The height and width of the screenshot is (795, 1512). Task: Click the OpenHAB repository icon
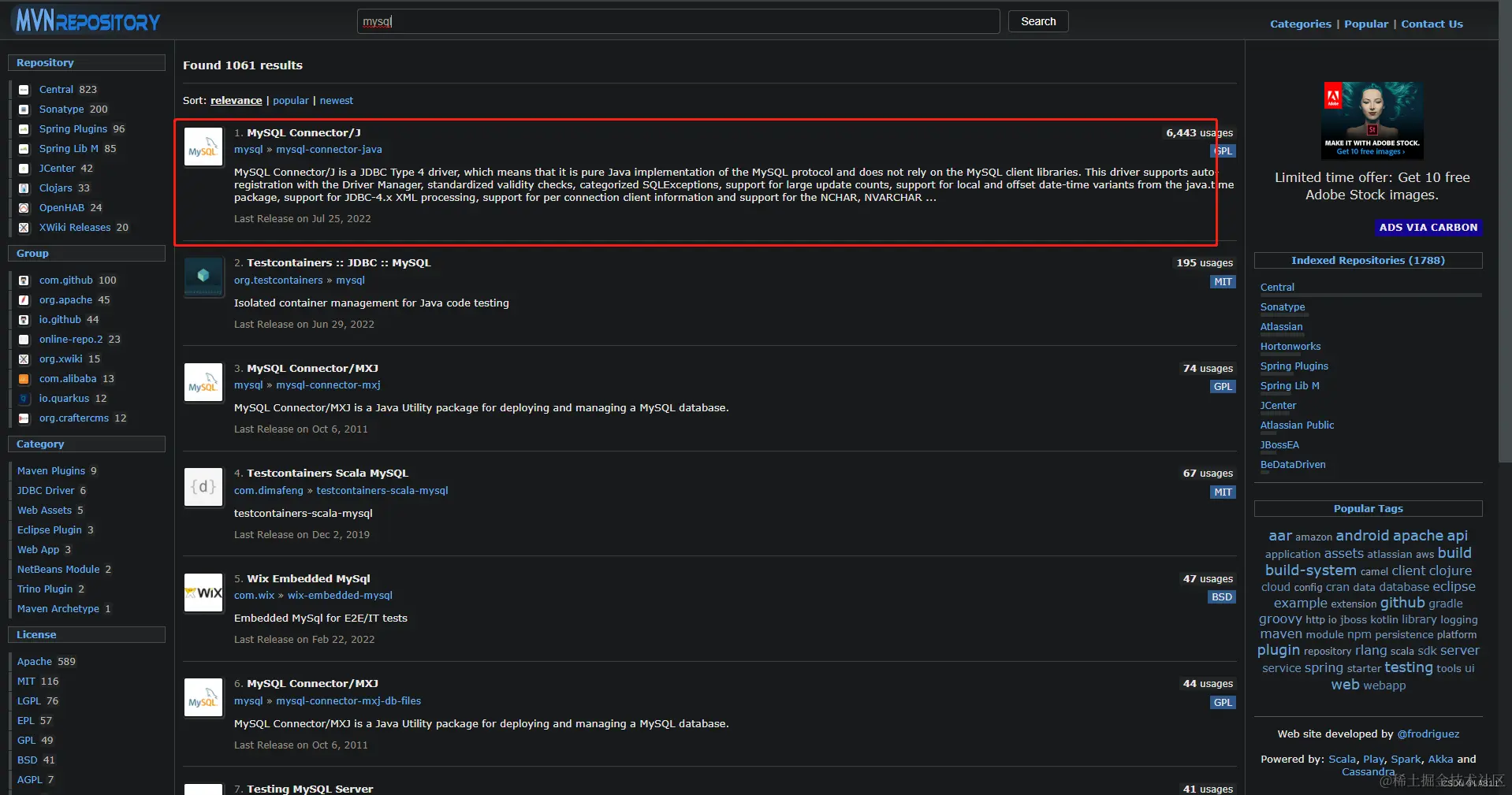coord(24,208)
